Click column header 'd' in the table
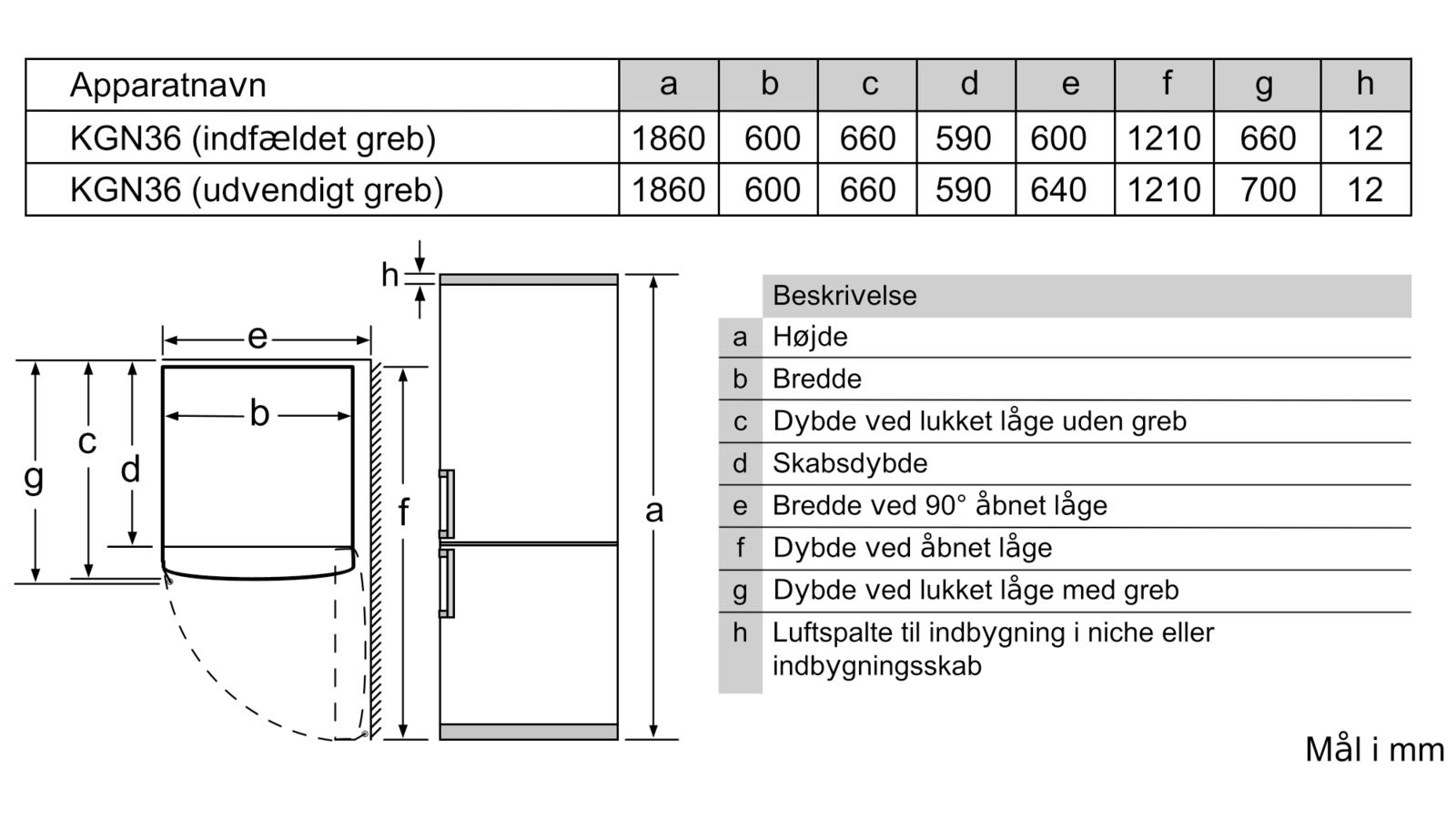The height and width of the screenshot is (819, 1456). point(968,85)
